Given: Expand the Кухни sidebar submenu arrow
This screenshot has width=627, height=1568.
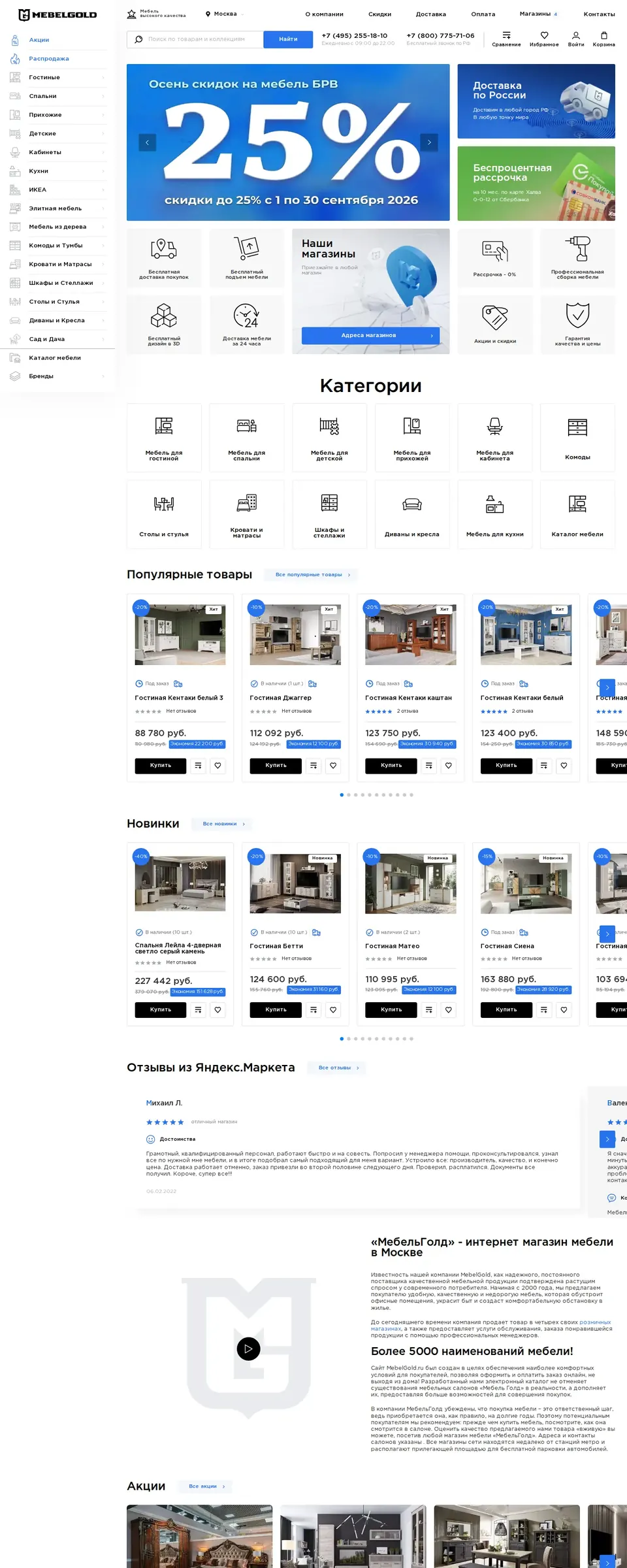Looking at the screenshot, I should pyautogui.click(x=103, y=171).
